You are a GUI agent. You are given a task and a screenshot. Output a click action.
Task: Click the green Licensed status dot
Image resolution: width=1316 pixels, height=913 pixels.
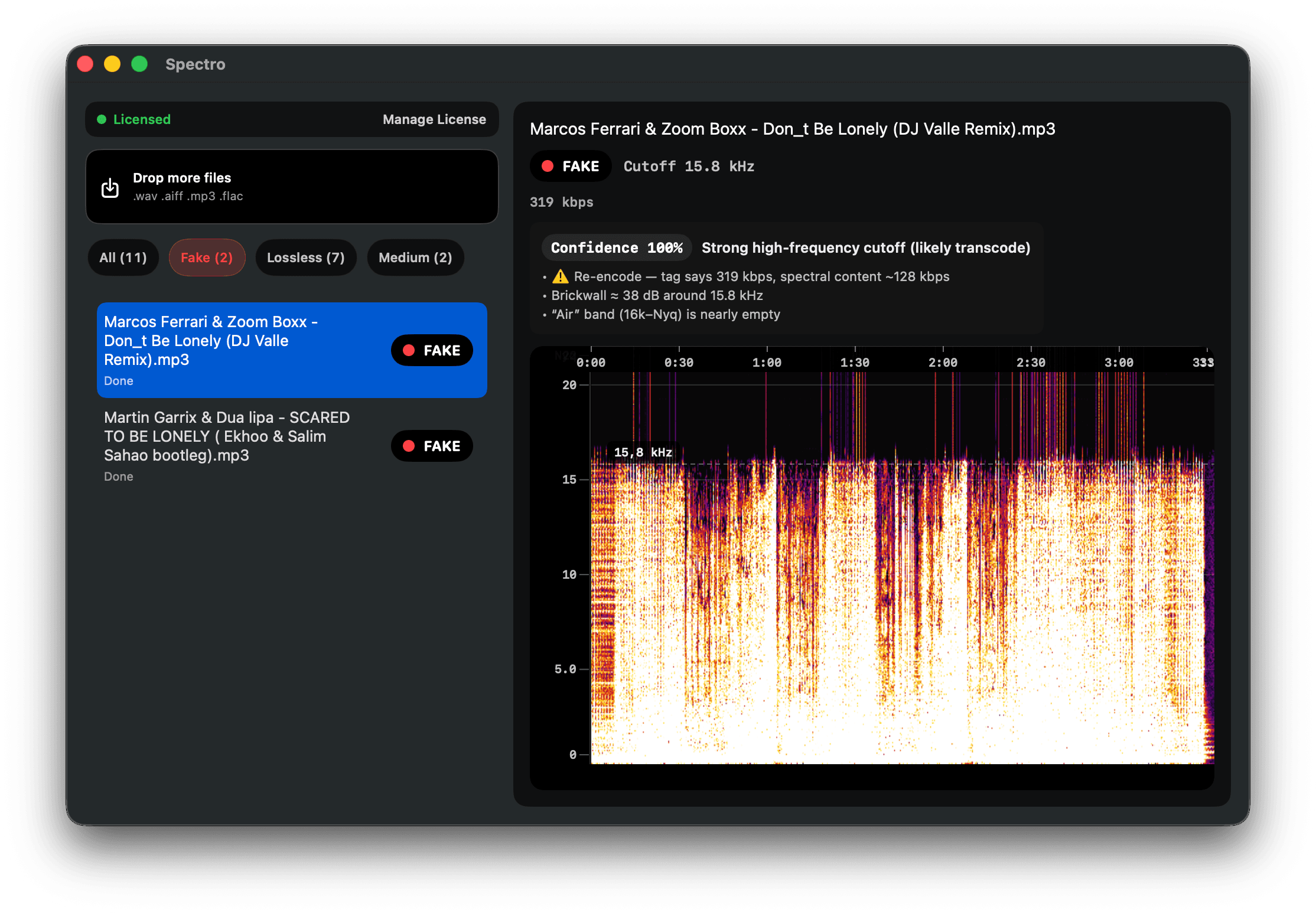coord(102,119)
